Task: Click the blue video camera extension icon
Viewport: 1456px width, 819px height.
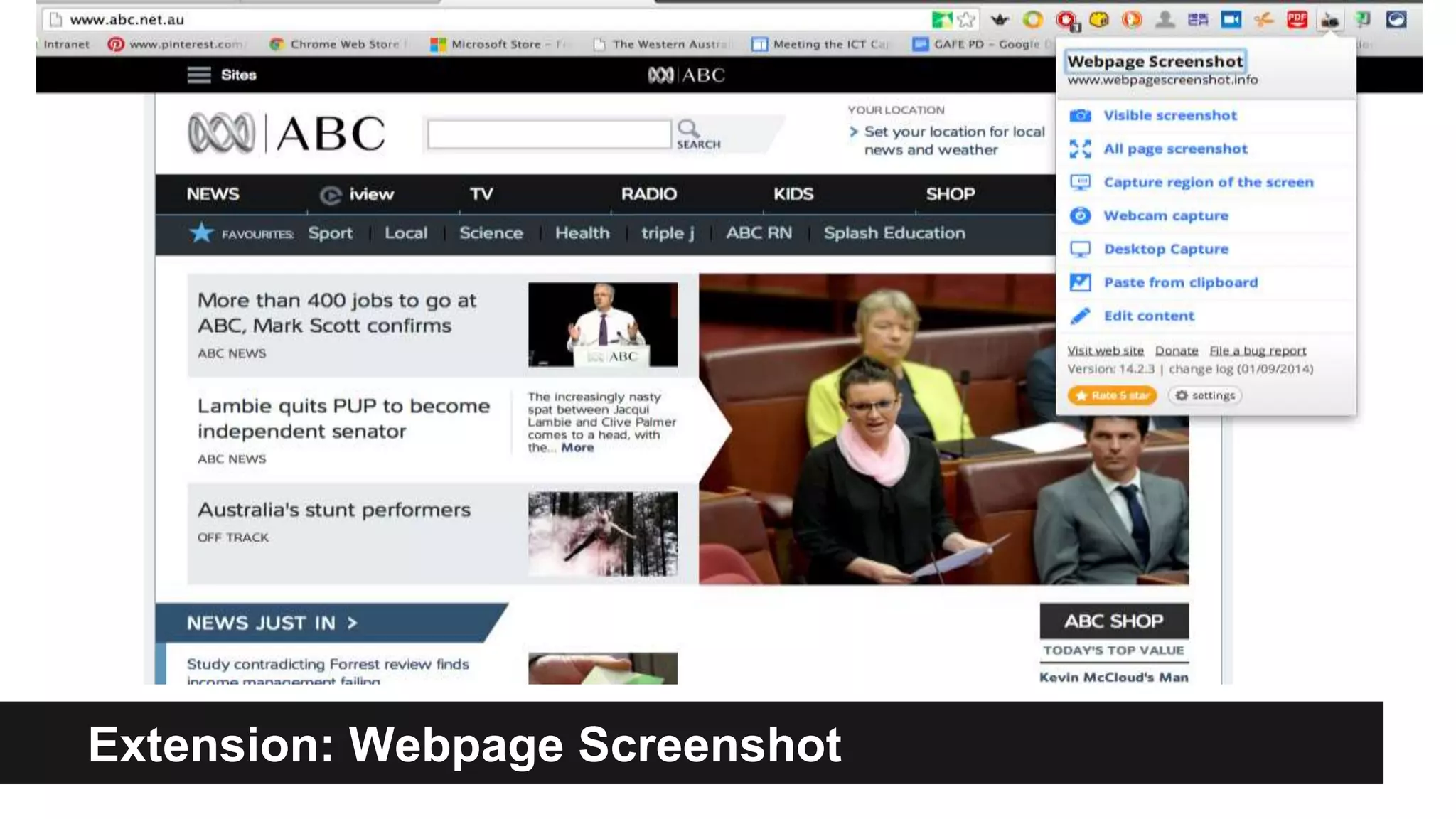Action: coord(1231,19)
